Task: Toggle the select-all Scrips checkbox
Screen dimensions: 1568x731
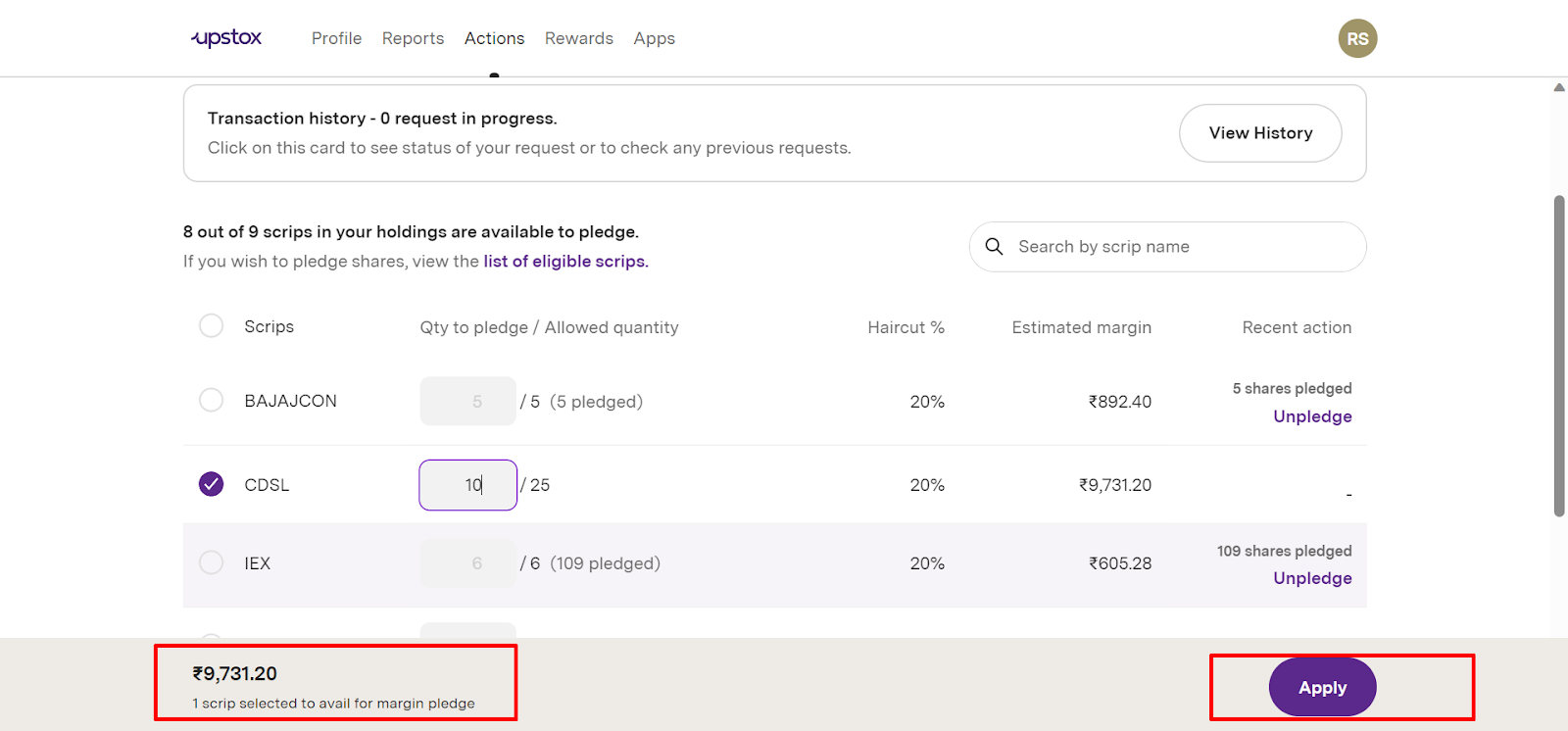Action: [x=211, y=326]
